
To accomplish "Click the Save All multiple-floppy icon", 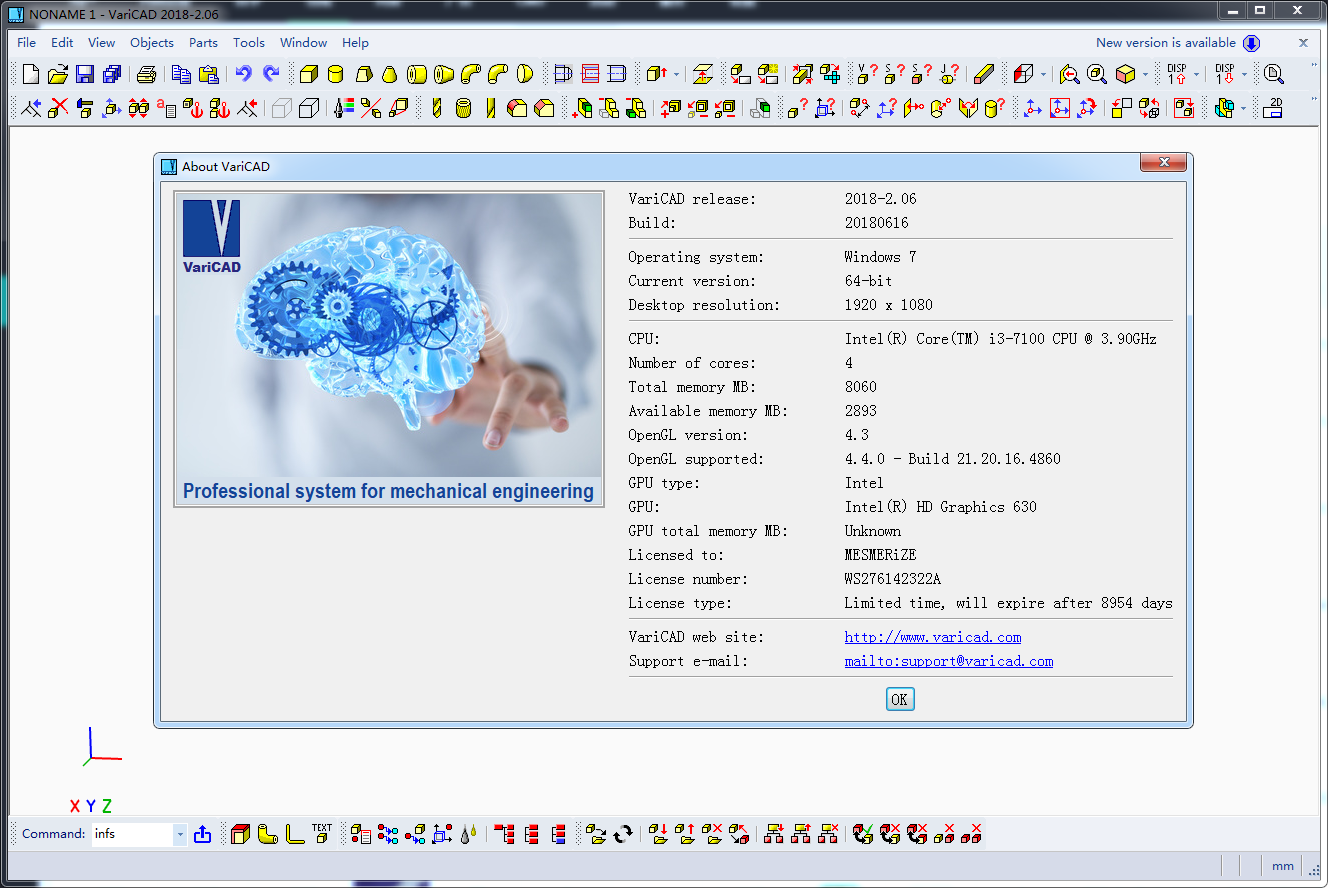I will pyautogui.click(x=112, y=73).
